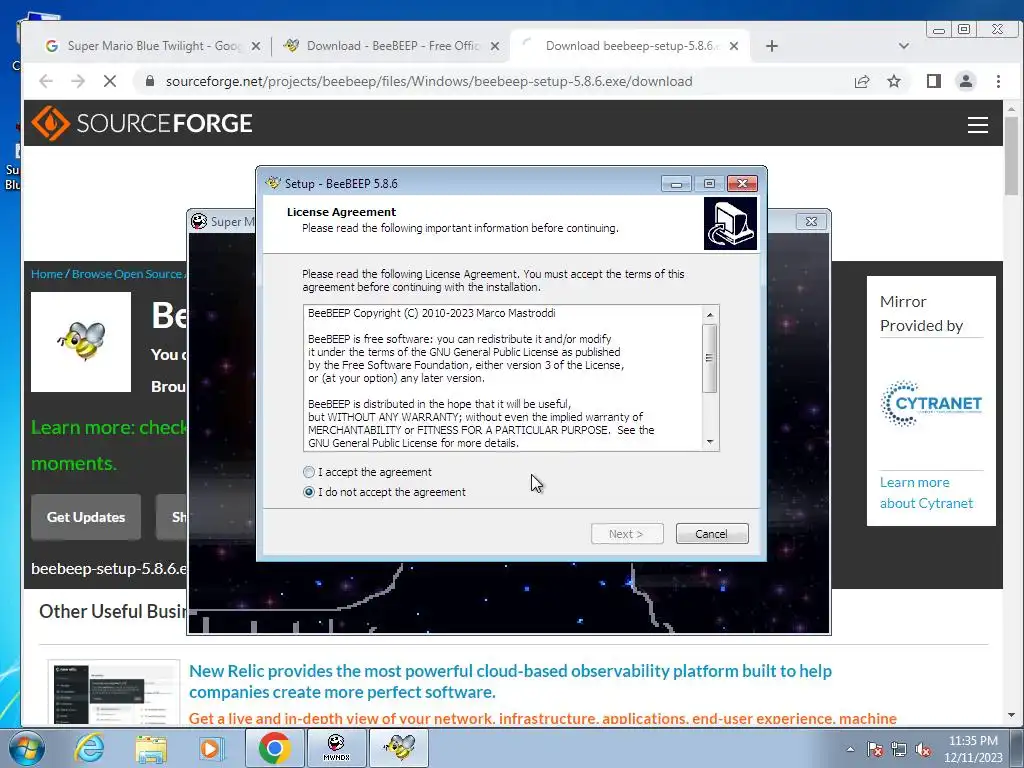Screen dimensions: 1024x768
Task: Click the muted volume tray icon
Action: (923, 749)
